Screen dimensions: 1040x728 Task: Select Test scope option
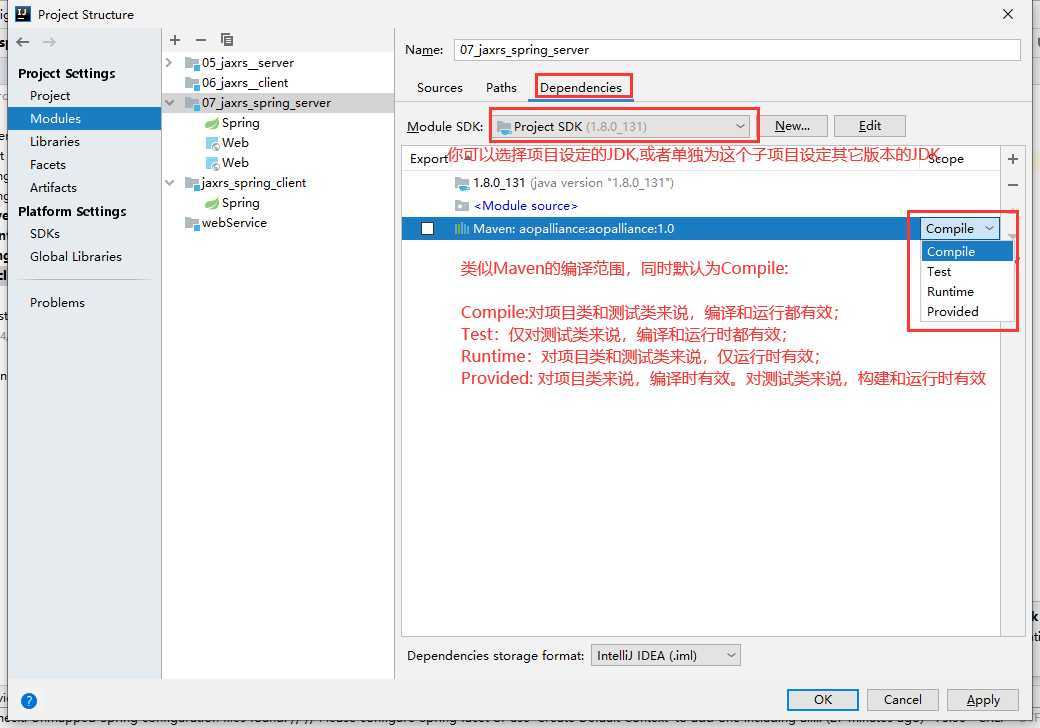(x=967, y=272)
